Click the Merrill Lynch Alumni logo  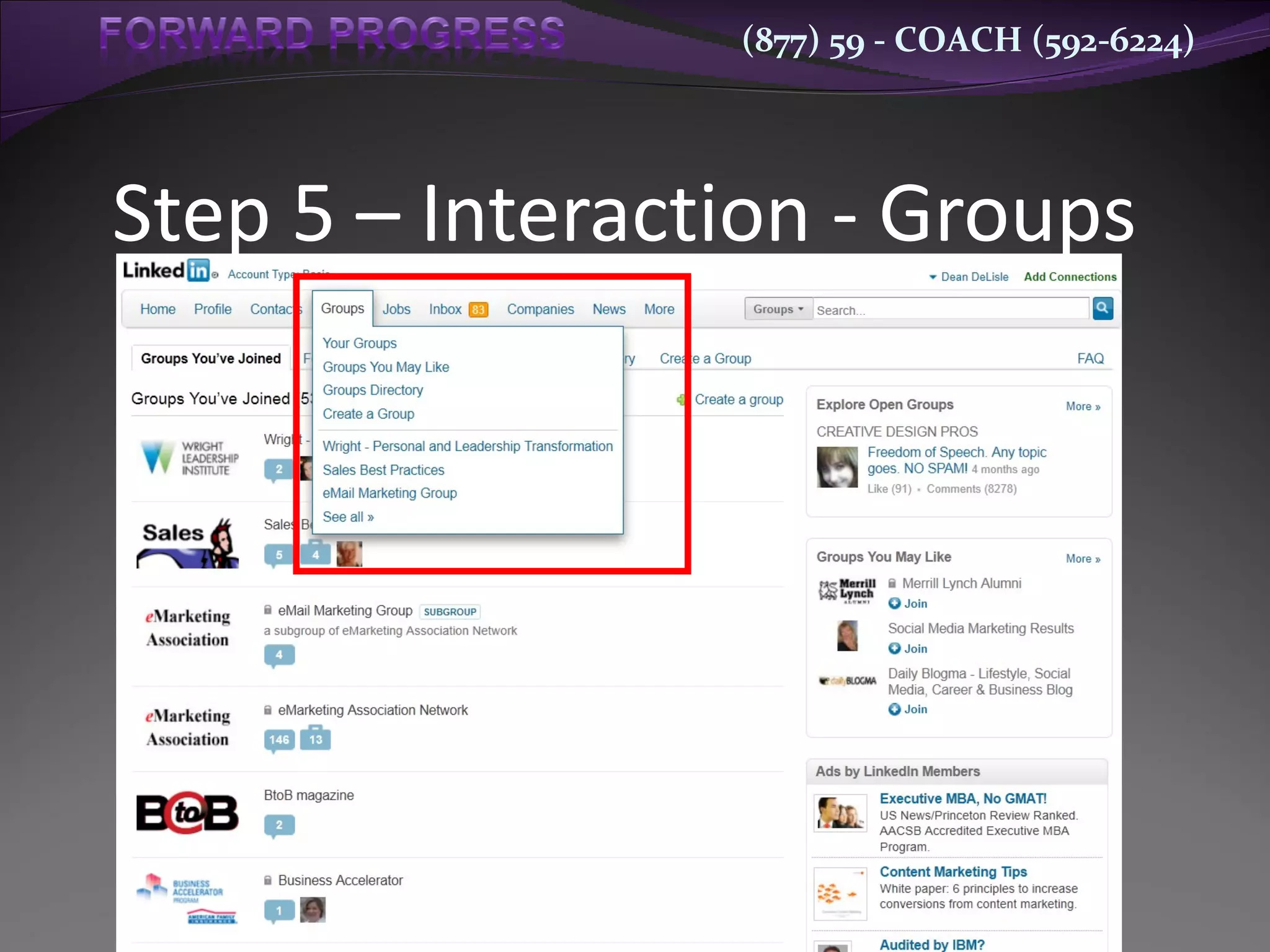[x=847, y=591]
